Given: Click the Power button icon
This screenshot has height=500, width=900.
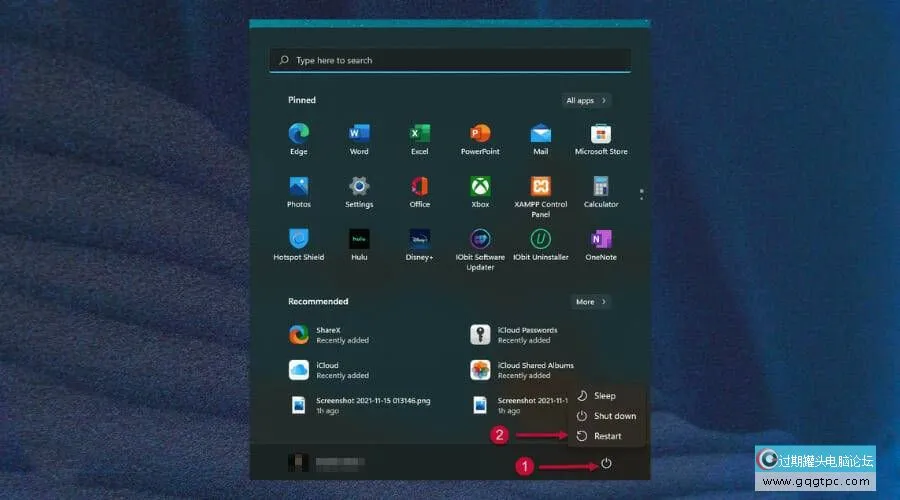Looking at the screenshot, I should 606,464.
